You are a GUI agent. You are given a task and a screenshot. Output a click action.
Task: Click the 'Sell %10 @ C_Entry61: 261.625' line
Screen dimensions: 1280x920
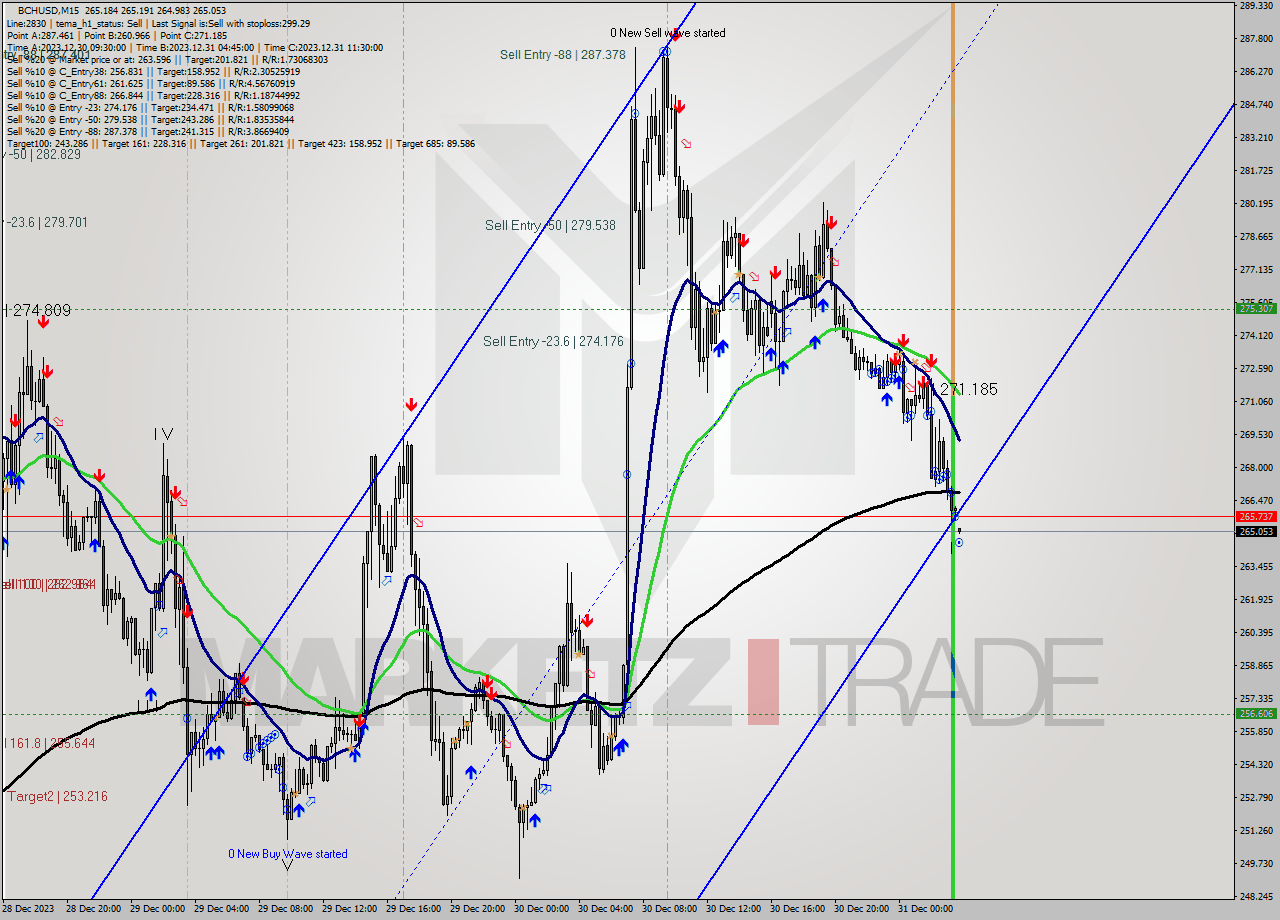[150, 83]
